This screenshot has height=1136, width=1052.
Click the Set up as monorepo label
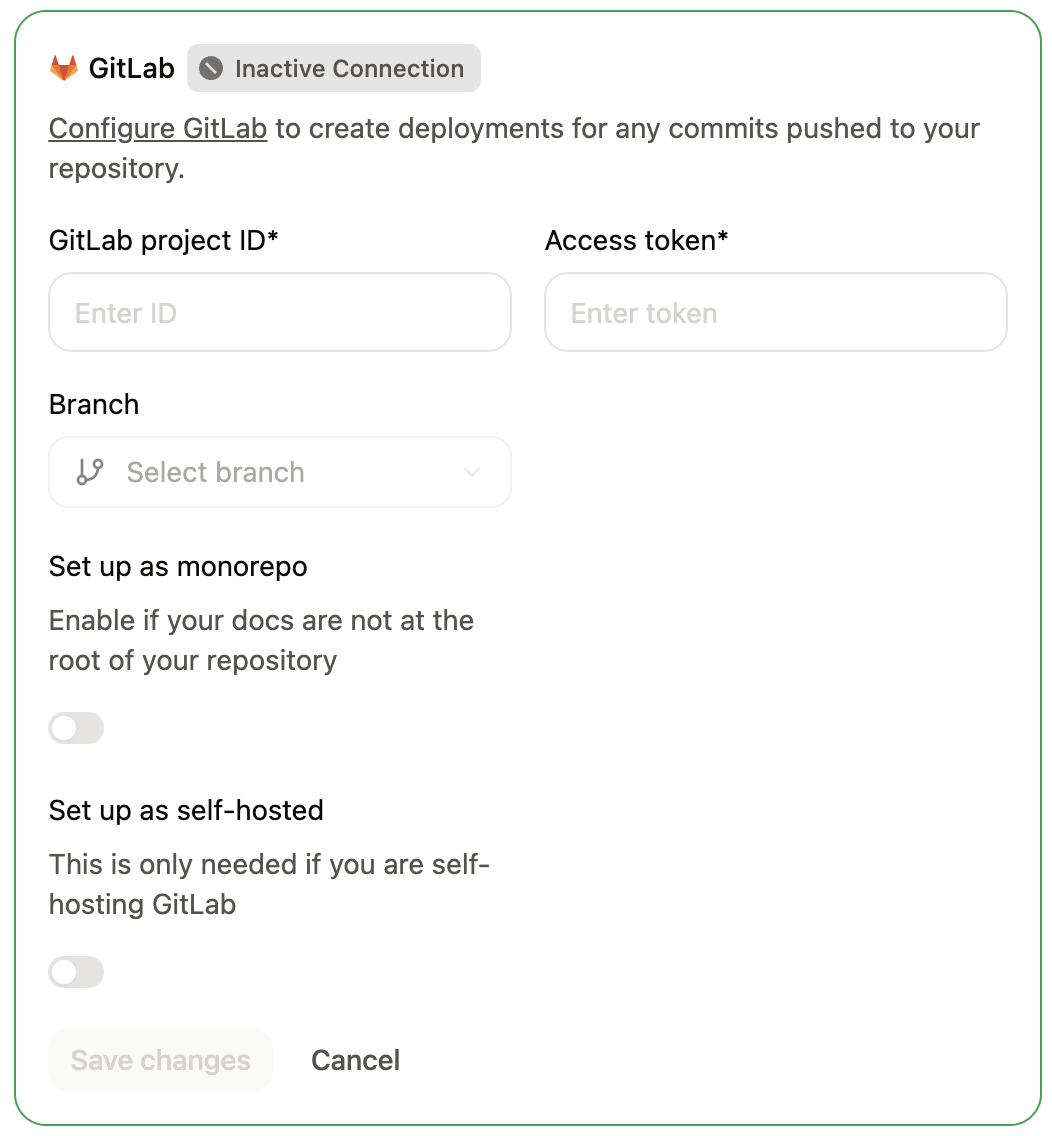(x=177, y=566)
